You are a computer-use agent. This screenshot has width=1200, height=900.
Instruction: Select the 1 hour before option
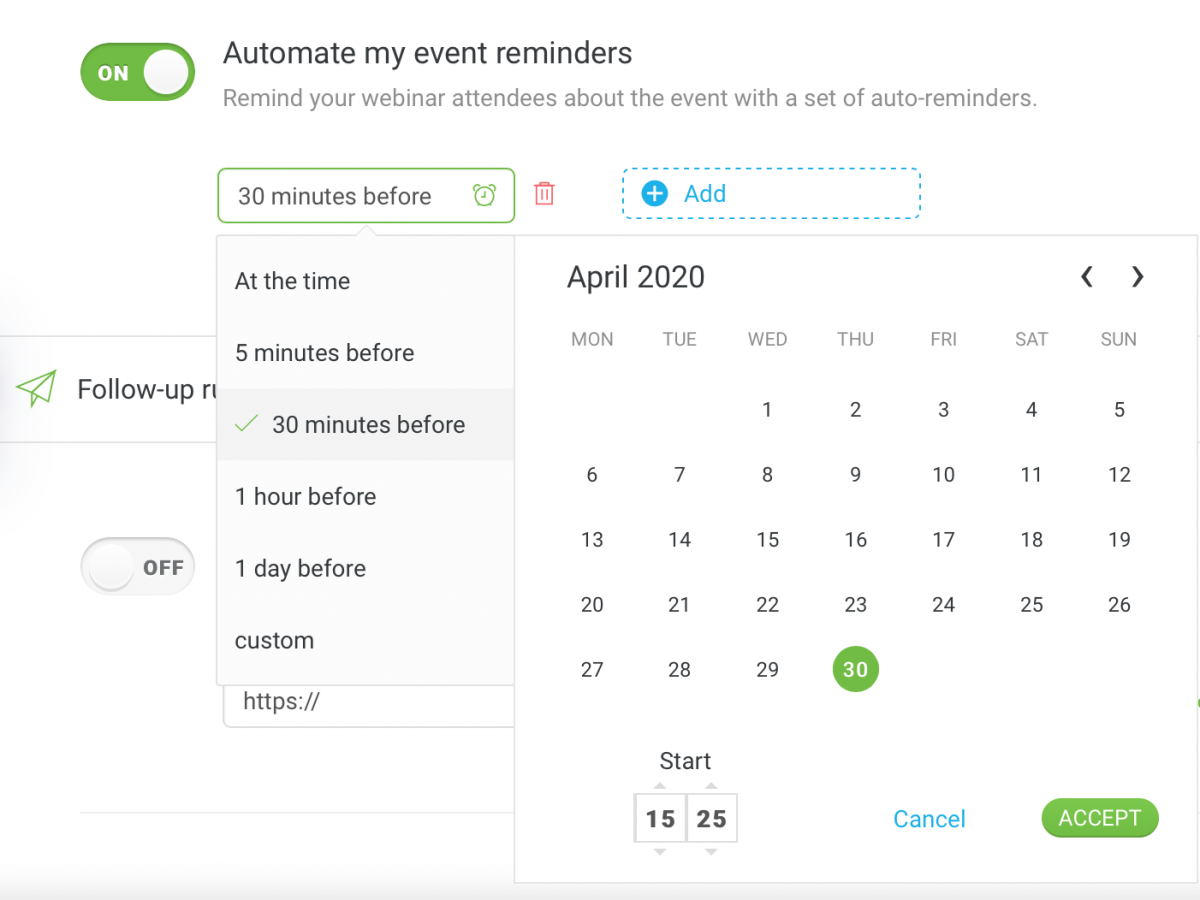[305, 496]
